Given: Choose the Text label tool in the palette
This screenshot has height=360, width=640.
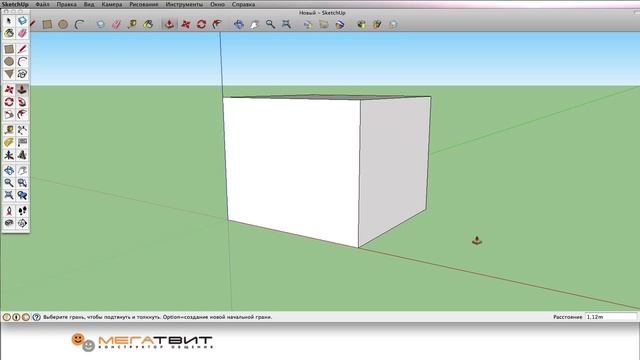Looking at the screenshot, I should click(x=22, y=142).
